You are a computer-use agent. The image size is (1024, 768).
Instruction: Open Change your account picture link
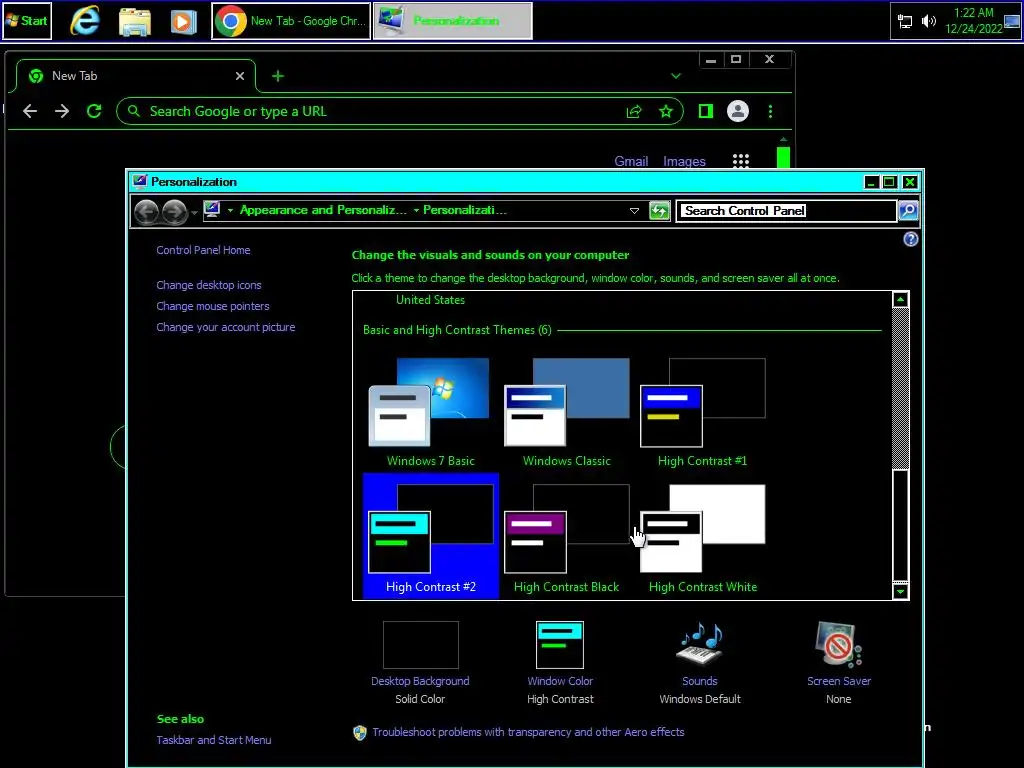(x=225, y=327)
